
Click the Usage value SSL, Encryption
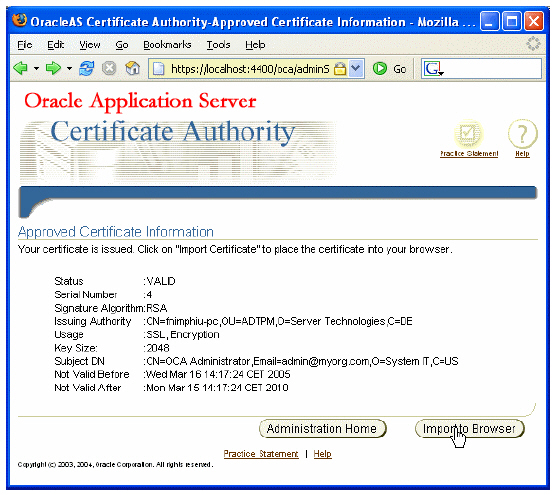[x=183, y=335]
